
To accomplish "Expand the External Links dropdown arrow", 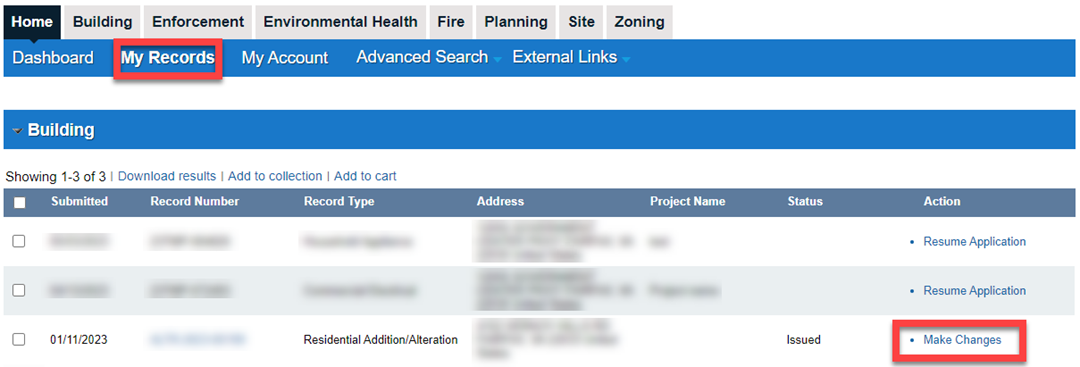I will tap(626, 61).
